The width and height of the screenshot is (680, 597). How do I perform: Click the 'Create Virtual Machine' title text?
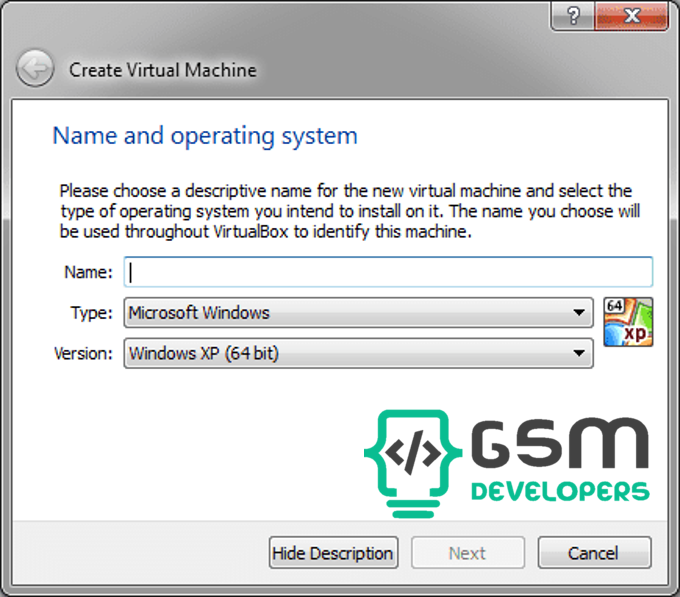tap(163, 70)
